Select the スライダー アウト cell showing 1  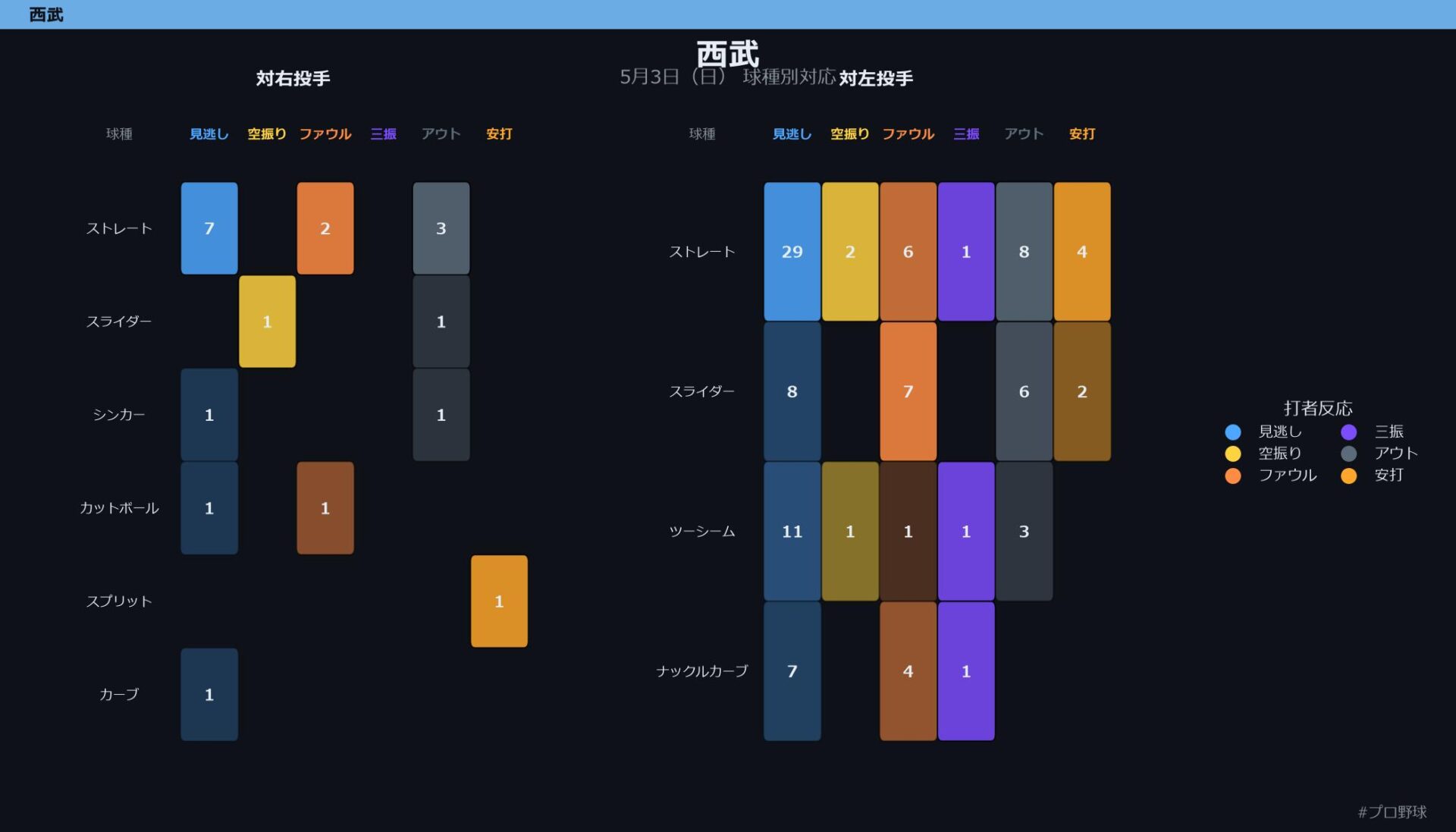(x=441, y=322)
